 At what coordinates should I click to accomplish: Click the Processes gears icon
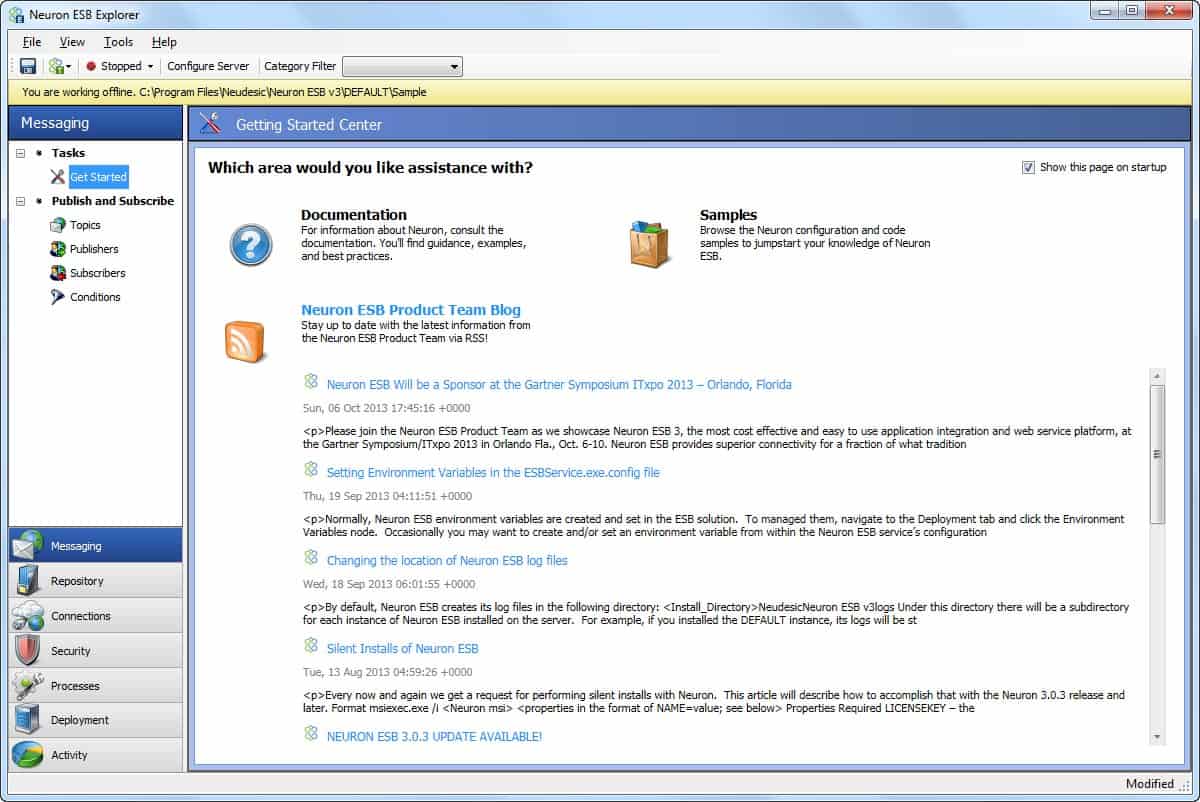27,686
